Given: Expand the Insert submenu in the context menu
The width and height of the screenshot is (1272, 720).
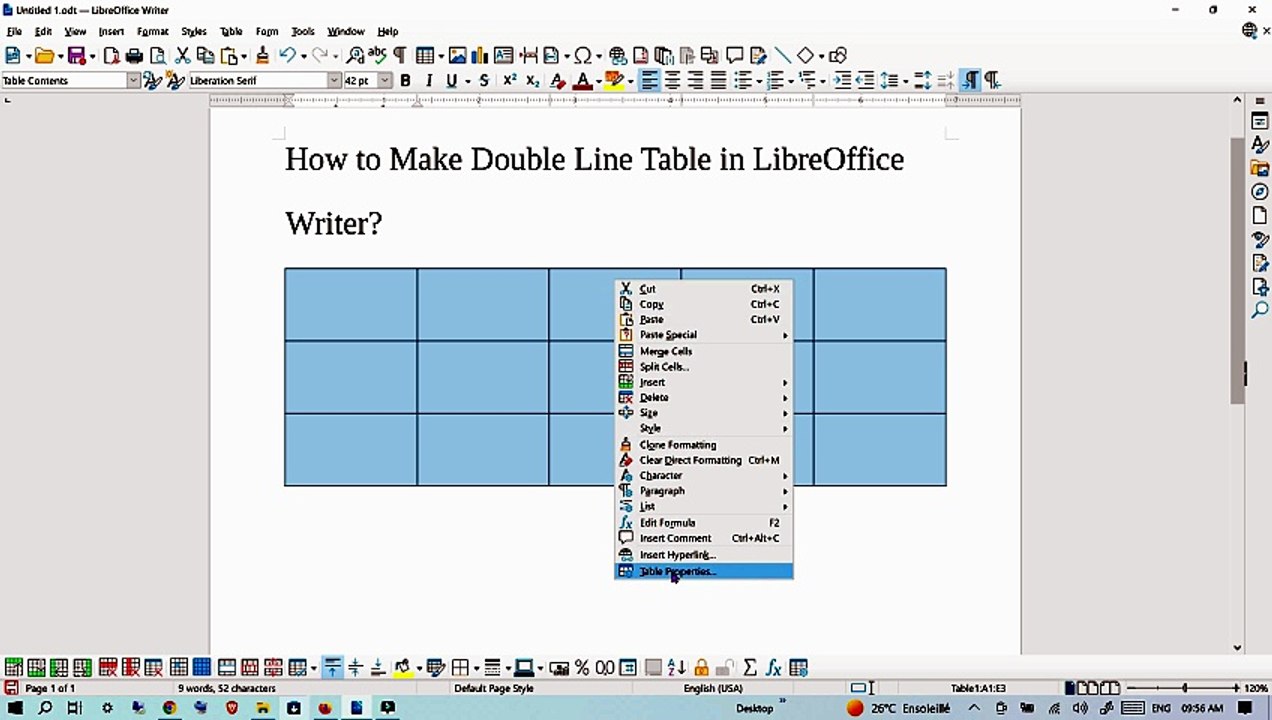Looking at the screenshot, I should [x=703, y=382].
